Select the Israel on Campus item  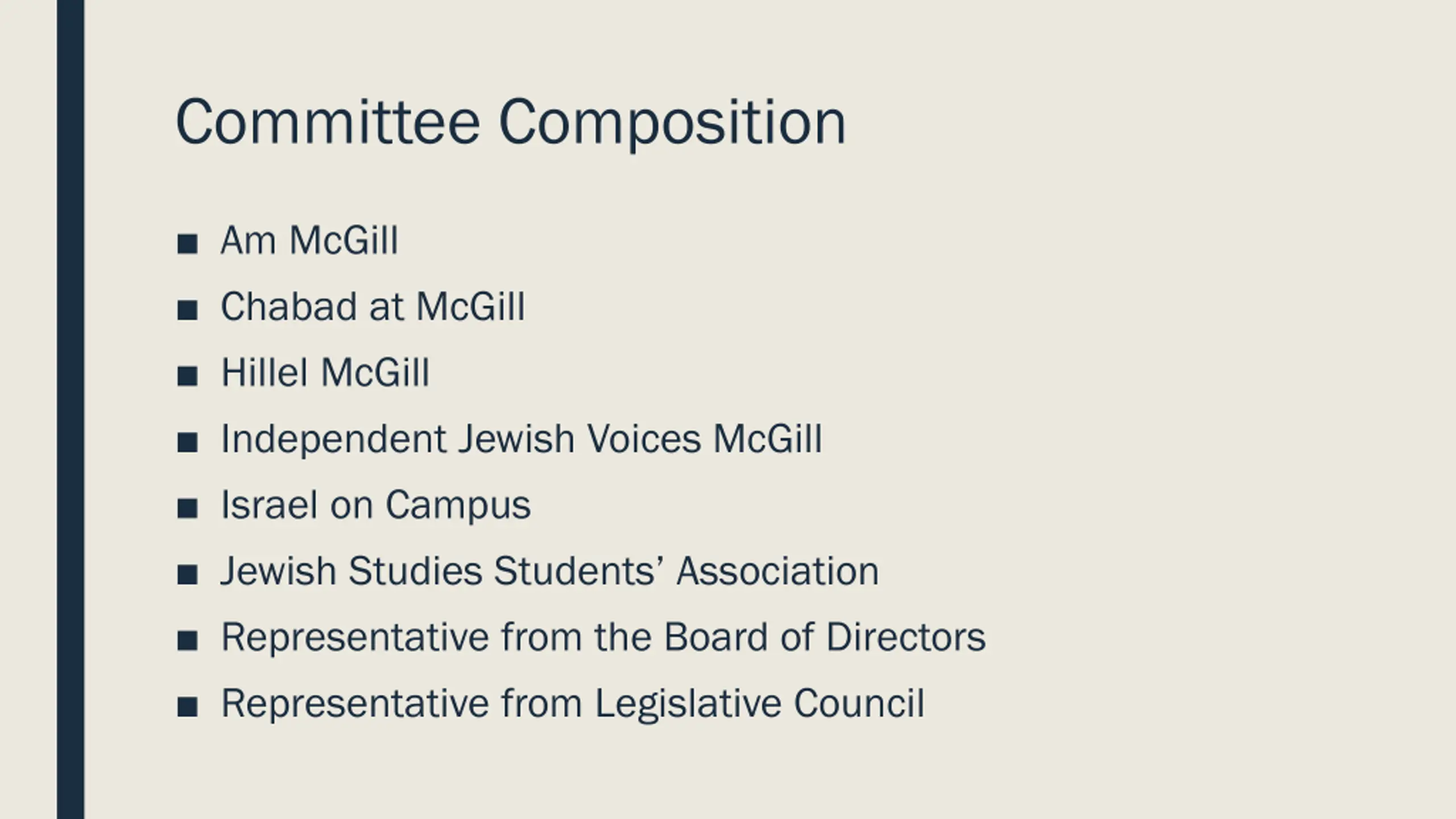[x=376, y=505]
